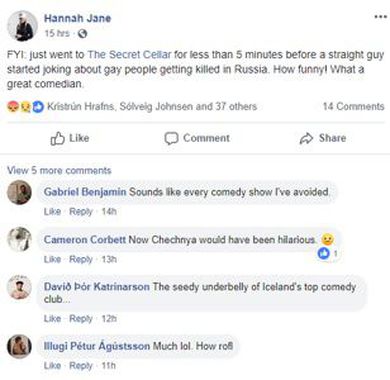Open Hannah Jane's profile name link
This screenshot has height=380, width=390.
pyautogui.click(x=78, y=18)
